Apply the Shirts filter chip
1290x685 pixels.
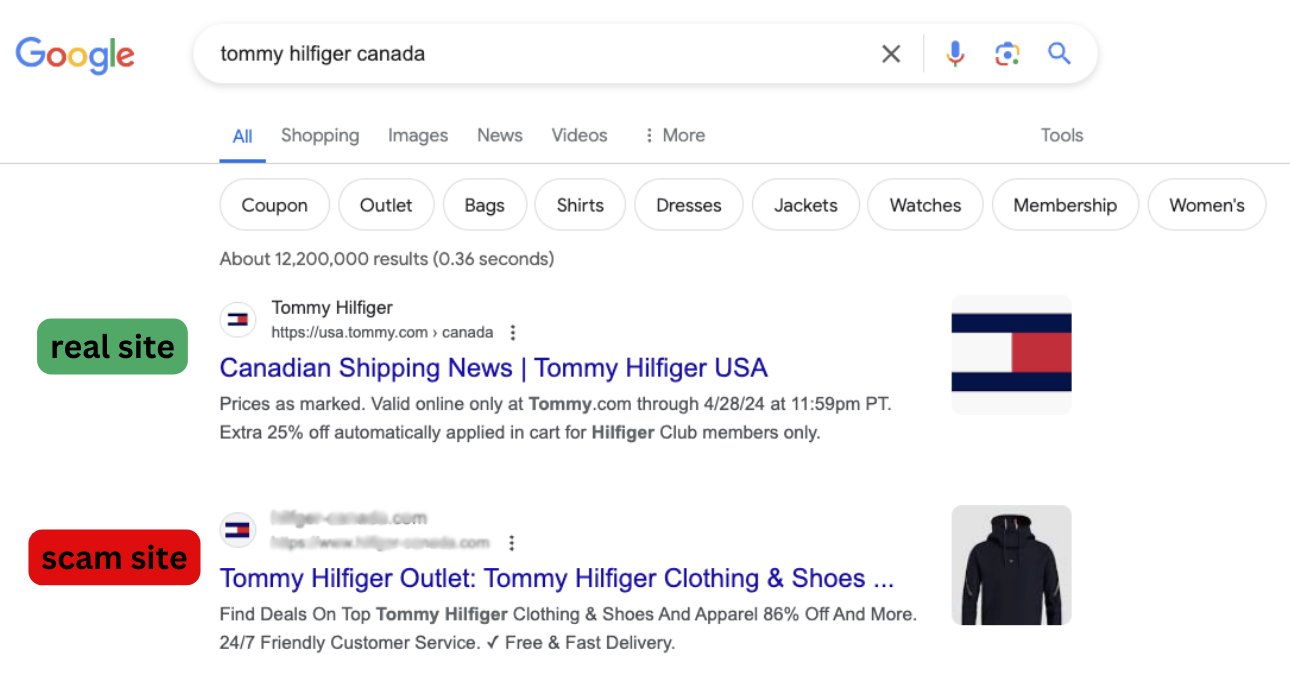tap(580, 205)
